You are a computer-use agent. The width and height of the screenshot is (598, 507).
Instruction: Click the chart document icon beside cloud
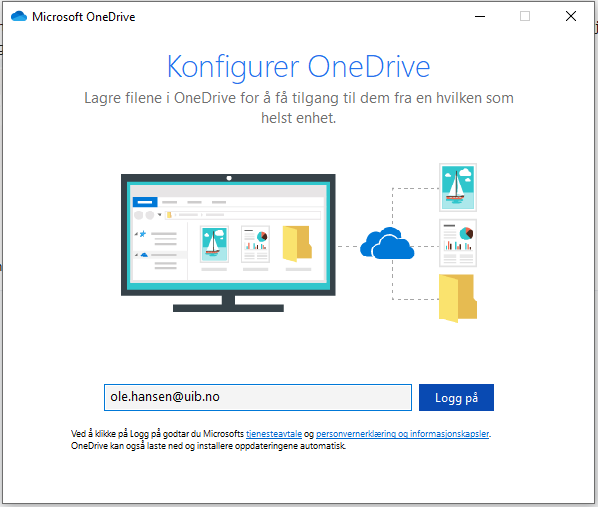[458, 243]
